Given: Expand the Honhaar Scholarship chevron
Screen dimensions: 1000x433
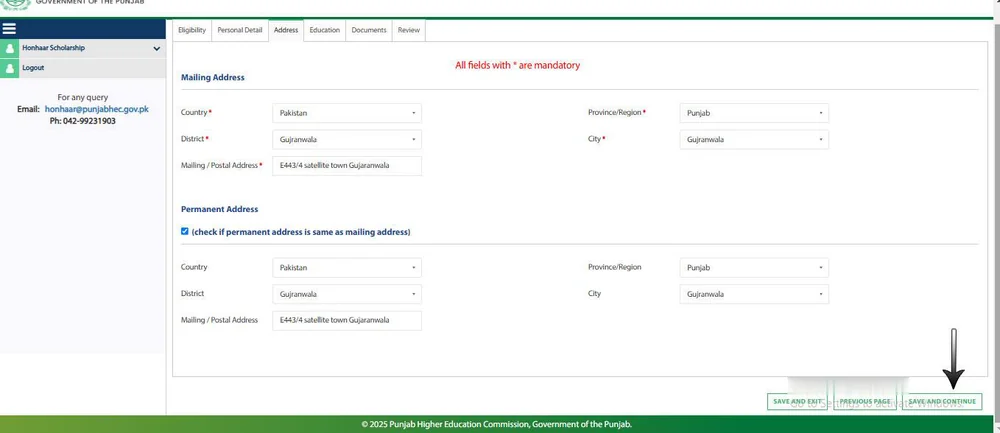Looking at the screenshot, I should pyautogui.click(x=157, y=48).
